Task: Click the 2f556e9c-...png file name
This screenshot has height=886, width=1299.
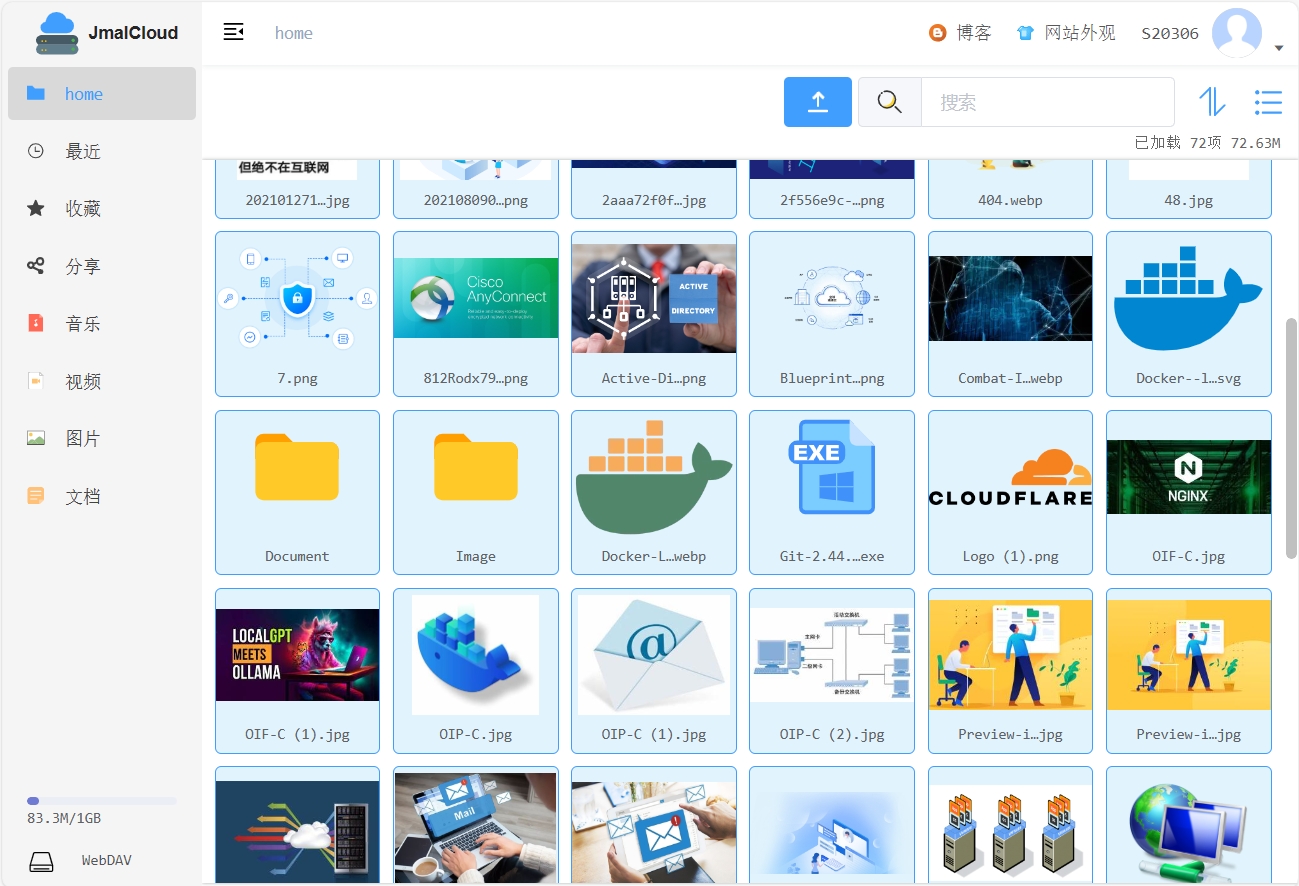Action: (832, 200)
